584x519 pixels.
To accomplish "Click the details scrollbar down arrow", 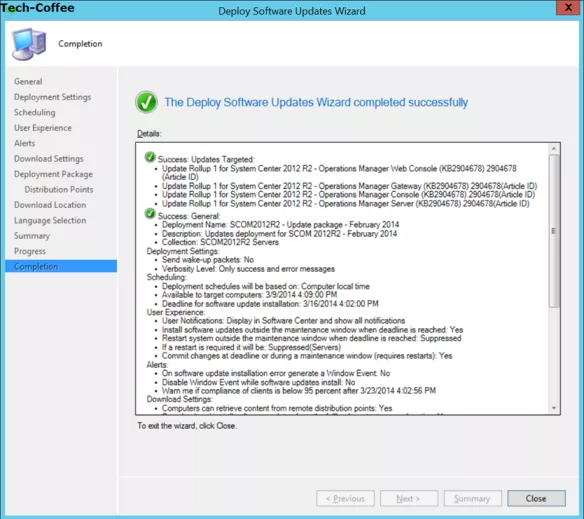I will coord(554,408).
